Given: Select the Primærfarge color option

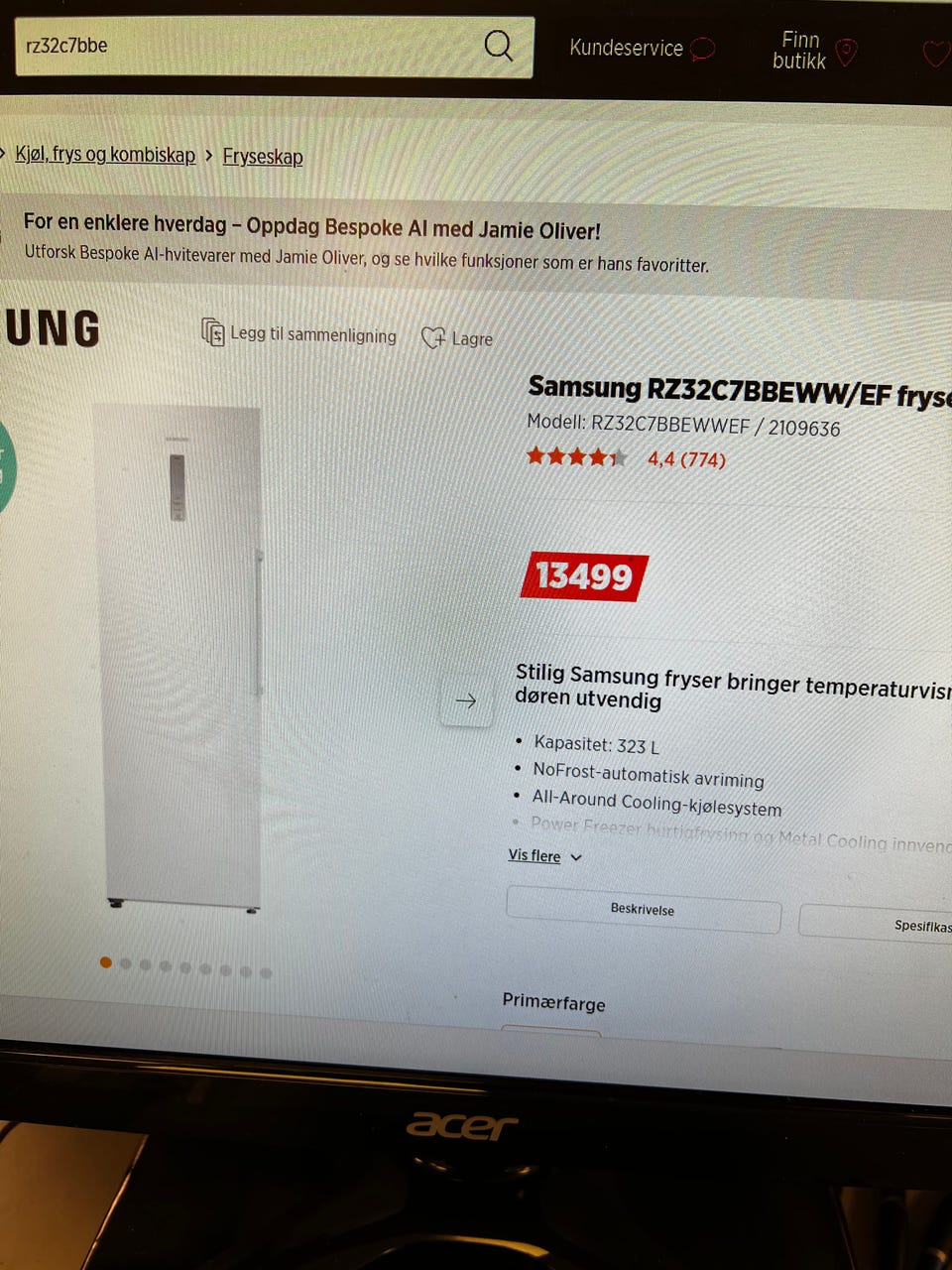Looking at the screenshot, I should click(x=551, y=1033).
